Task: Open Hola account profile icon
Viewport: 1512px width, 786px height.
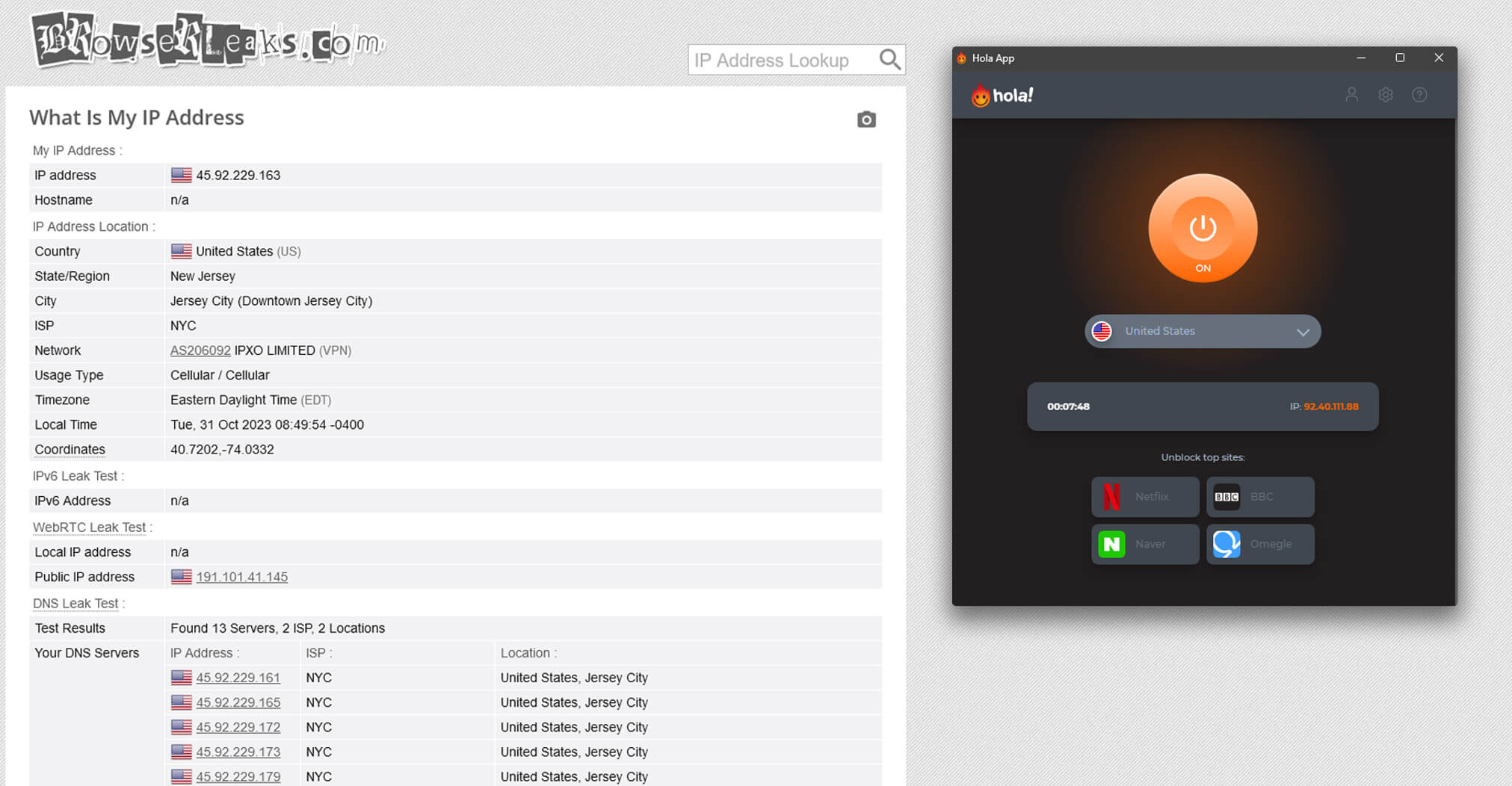Action: coord(1351,95)
